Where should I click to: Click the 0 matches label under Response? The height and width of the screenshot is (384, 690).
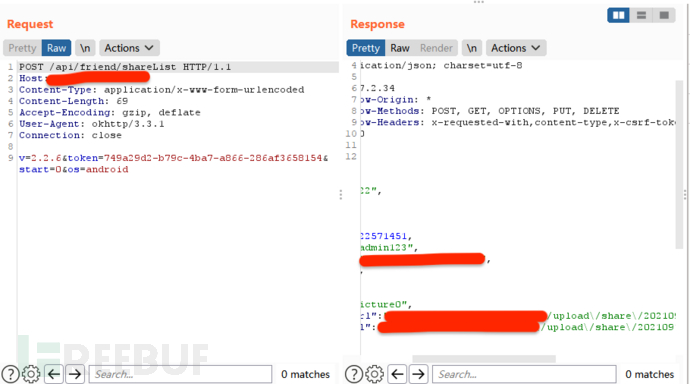[x=650, y=374]
